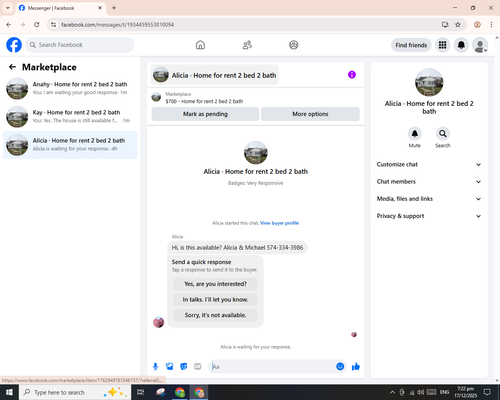Open the account profile picture menu
Image resolution: width=500 pixels, height=400 pixels.
480,45
